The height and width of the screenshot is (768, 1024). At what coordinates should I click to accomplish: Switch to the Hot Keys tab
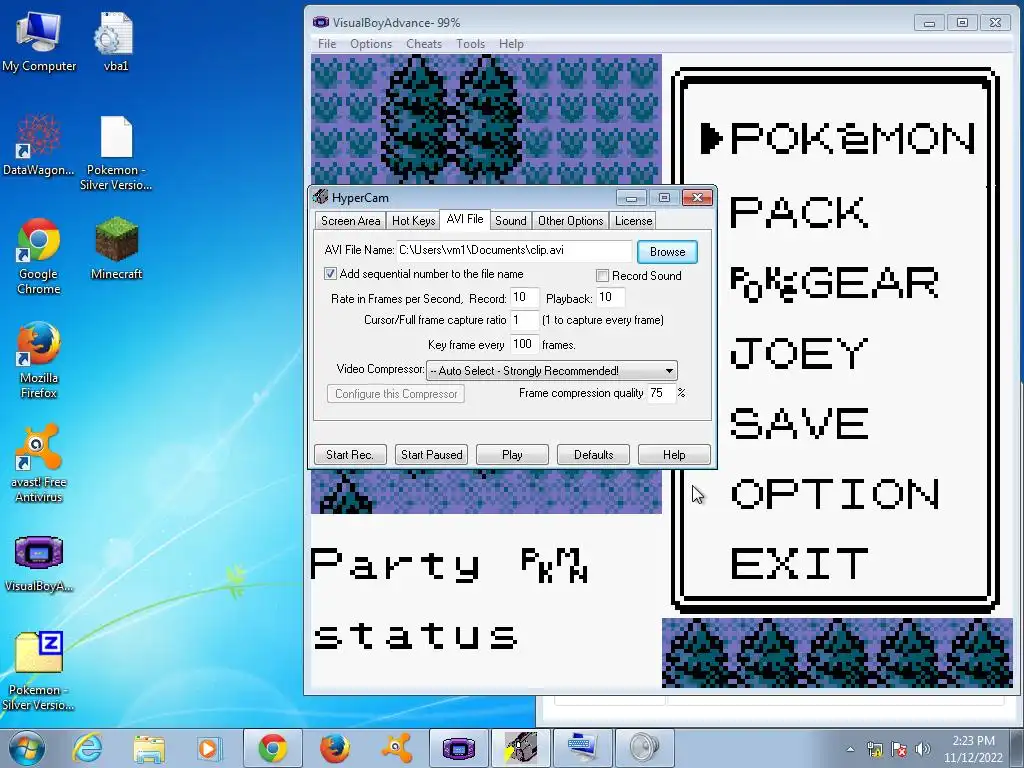point(413,221)
